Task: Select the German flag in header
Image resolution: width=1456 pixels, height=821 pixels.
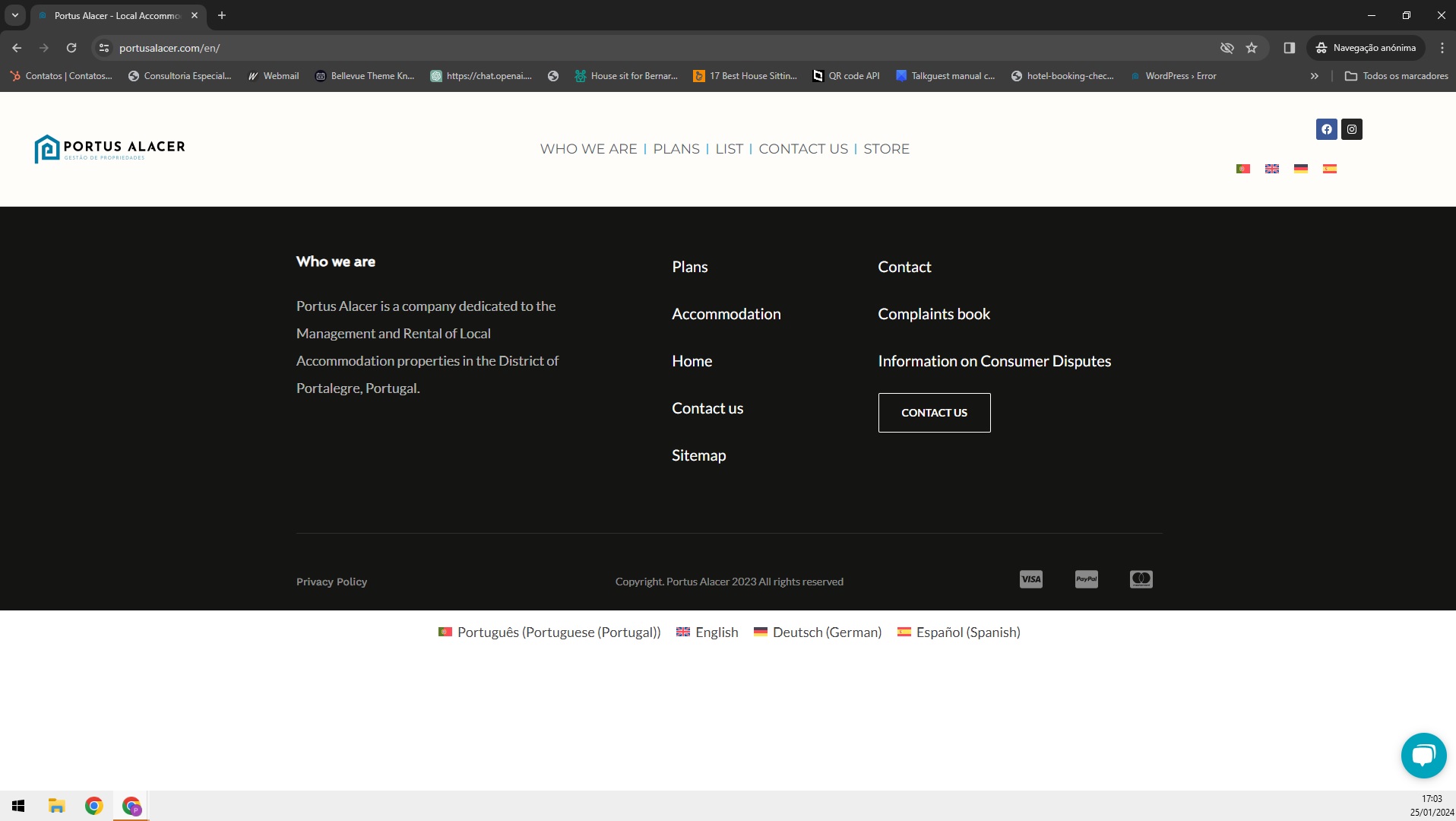Action: pyautogui.click(x=1301, y=169)
